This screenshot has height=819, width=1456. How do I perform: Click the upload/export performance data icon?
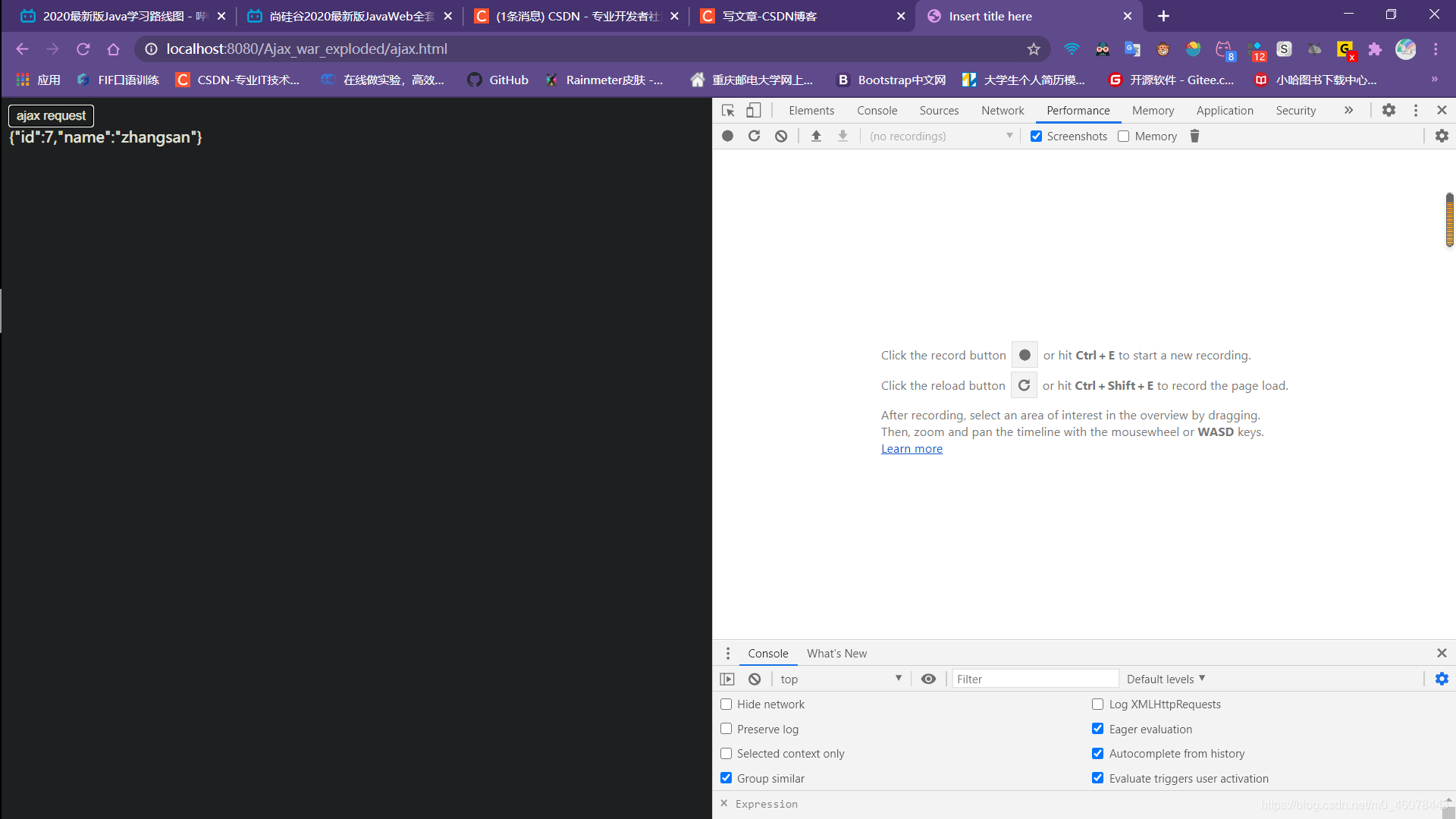click(817, 136)
